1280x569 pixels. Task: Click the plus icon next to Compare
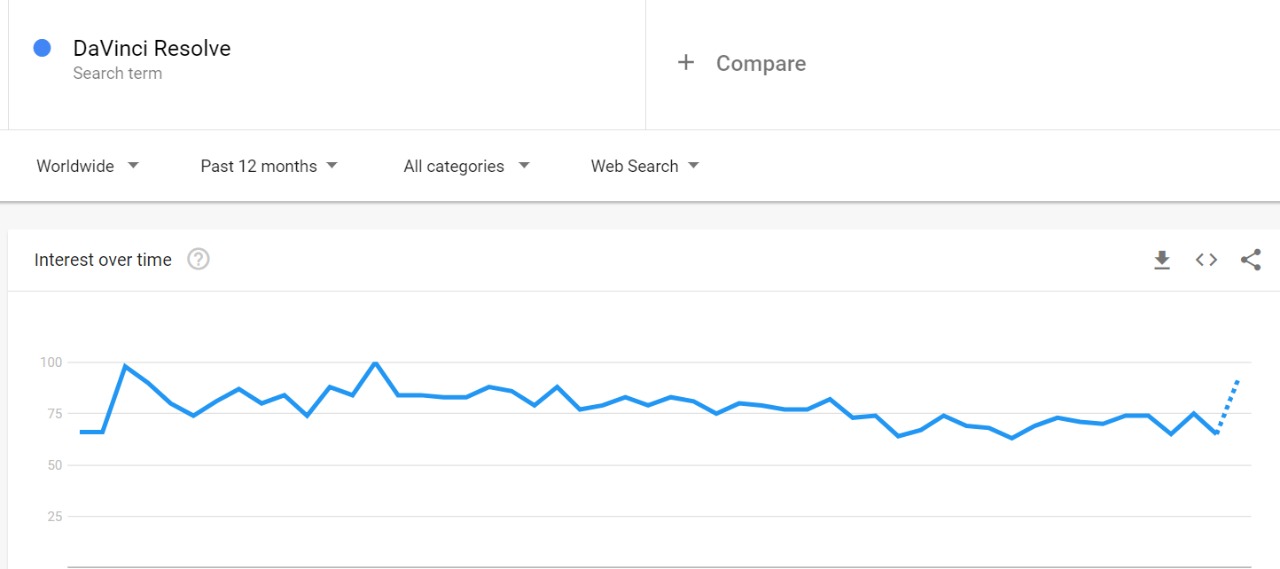coord(686,63)
